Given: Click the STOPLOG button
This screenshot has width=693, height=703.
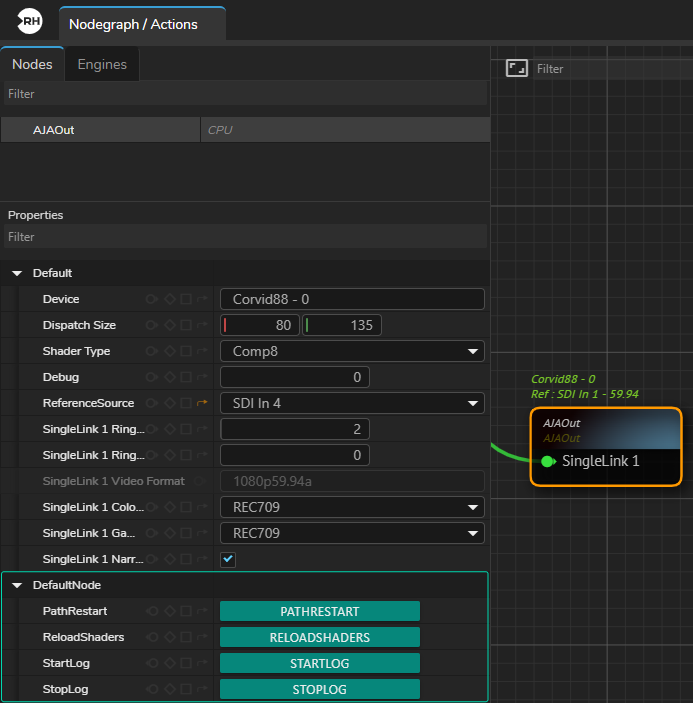Looking at the screenshot, I should pos(320,689).
